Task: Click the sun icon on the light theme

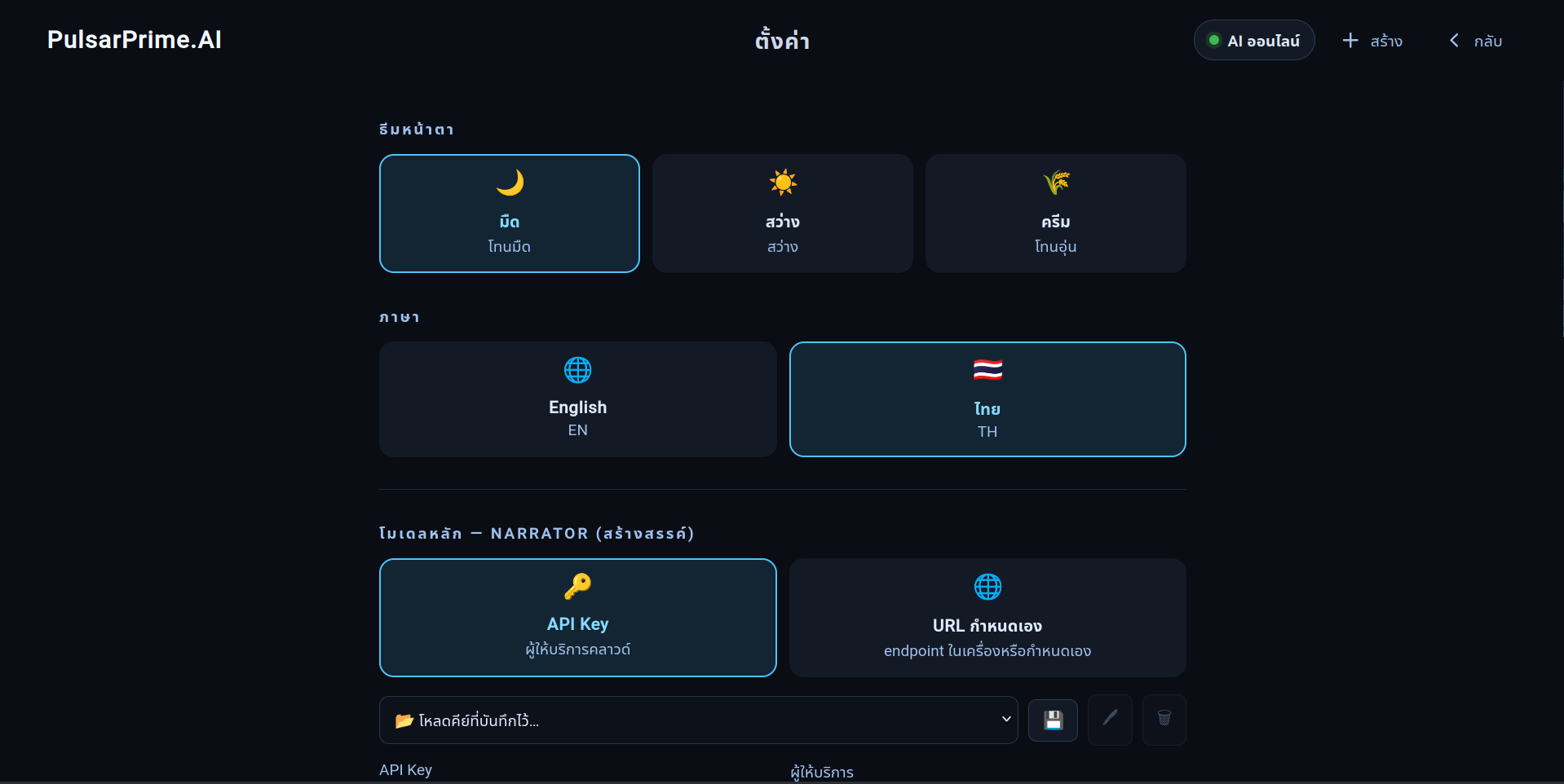Action: click(x=783, y=183)
